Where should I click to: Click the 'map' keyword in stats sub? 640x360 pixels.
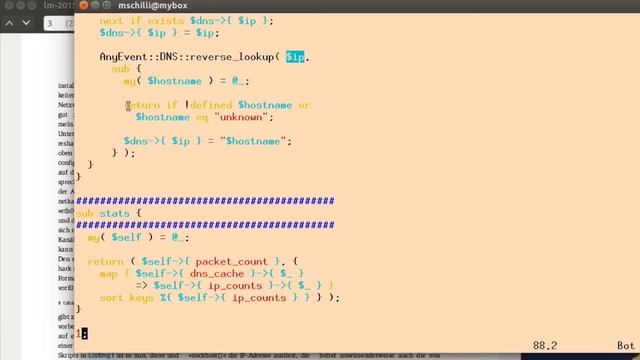108,273
